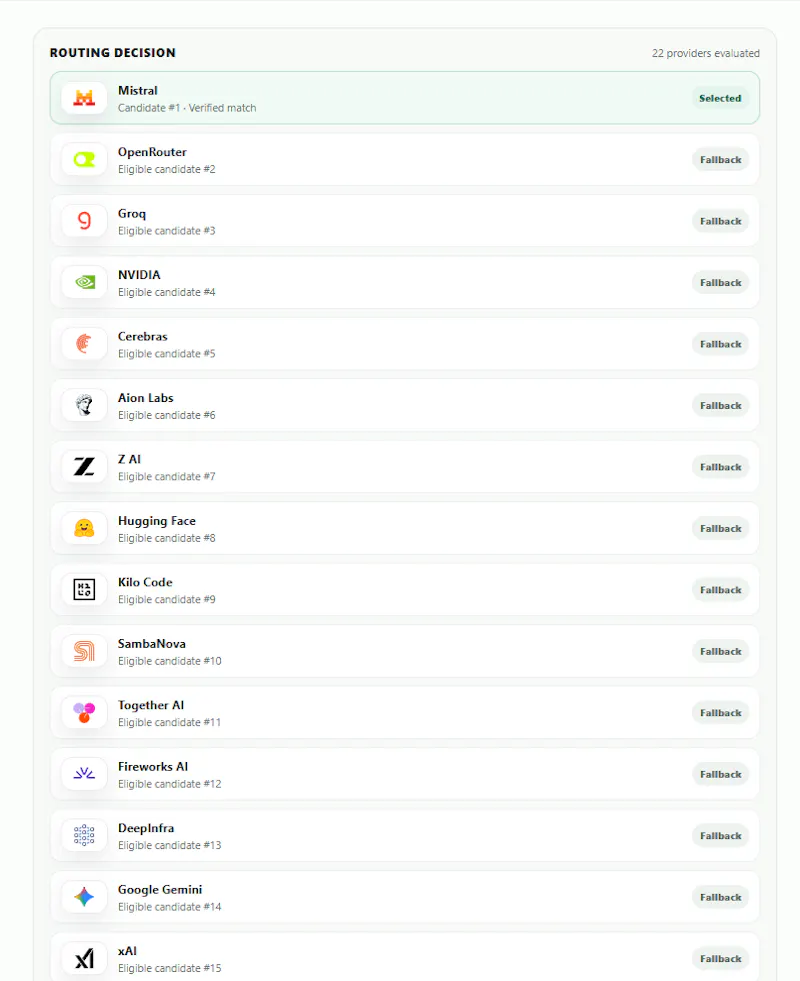Click the Fallback badge for Aion Labs
This screenshot has width=800, height=981.
point(721,405)
